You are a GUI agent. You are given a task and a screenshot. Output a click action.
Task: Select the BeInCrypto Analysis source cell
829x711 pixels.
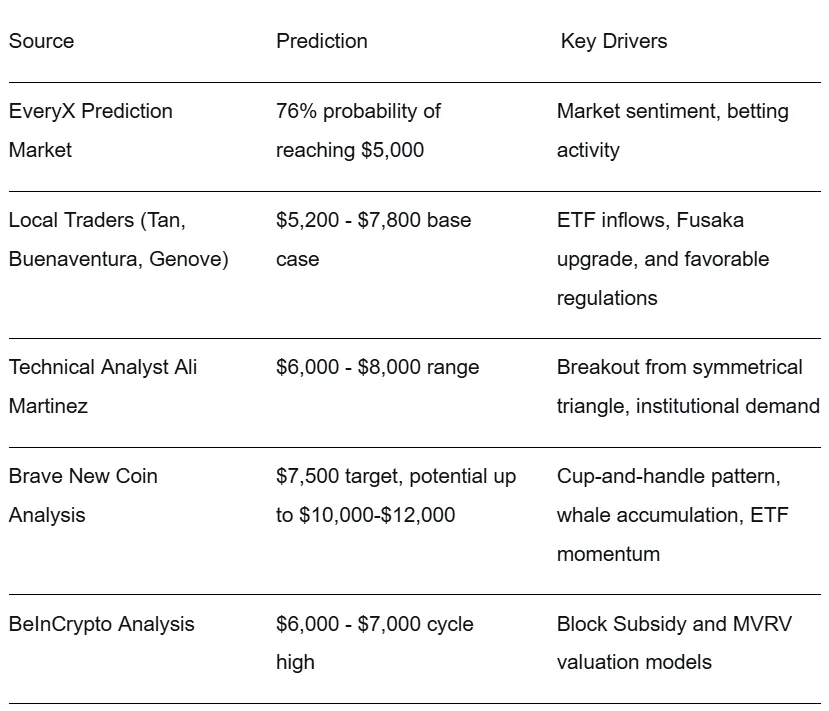point(101,624)
